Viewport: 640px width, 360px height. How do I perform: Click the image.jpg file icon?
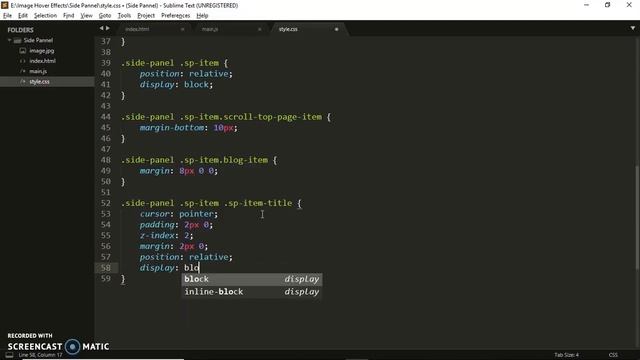[22, 51]
